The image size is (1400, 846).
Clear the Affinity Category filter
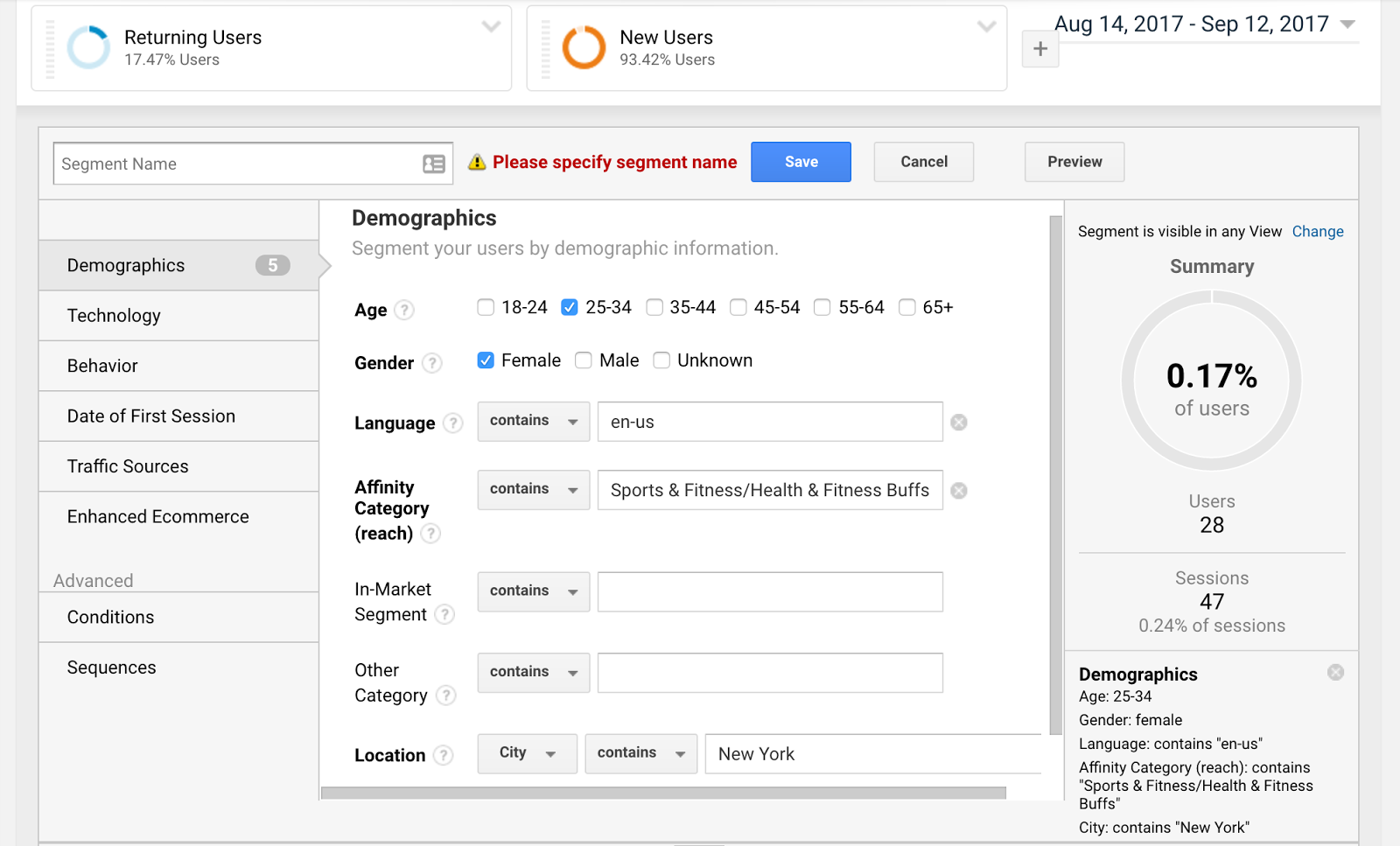click(x=959, y=491)
